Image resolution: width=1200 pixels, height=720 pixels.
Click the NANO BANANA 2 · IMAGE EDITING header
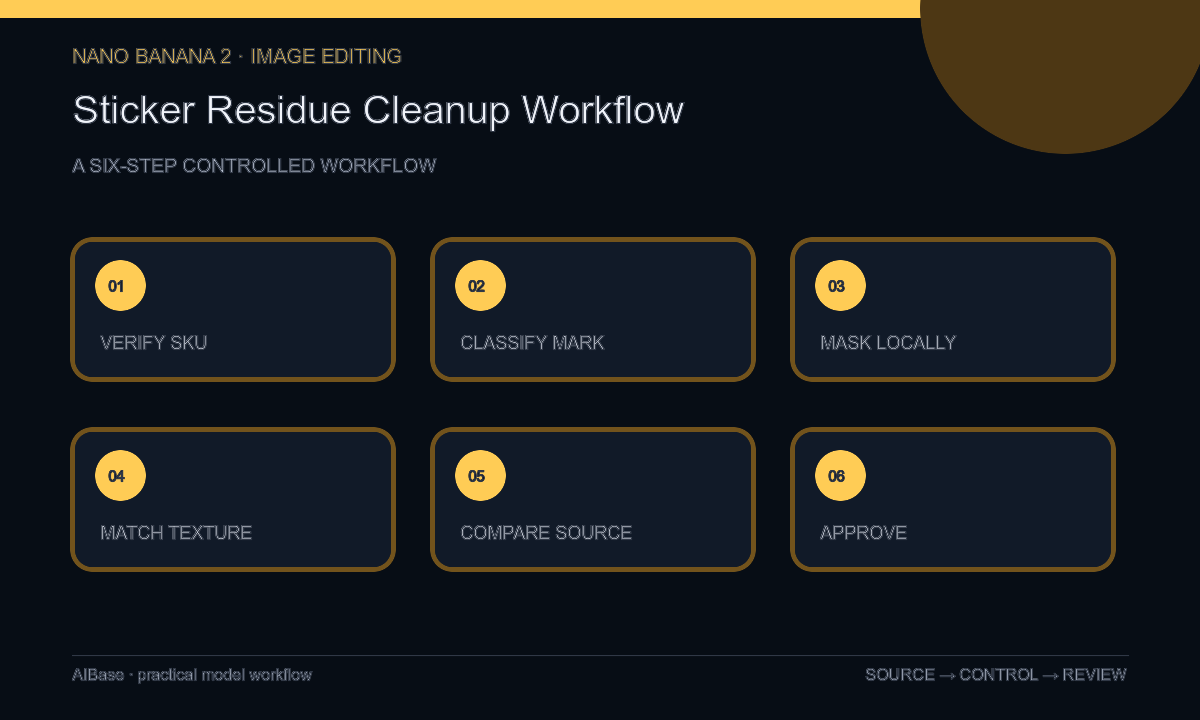(237, 57)
